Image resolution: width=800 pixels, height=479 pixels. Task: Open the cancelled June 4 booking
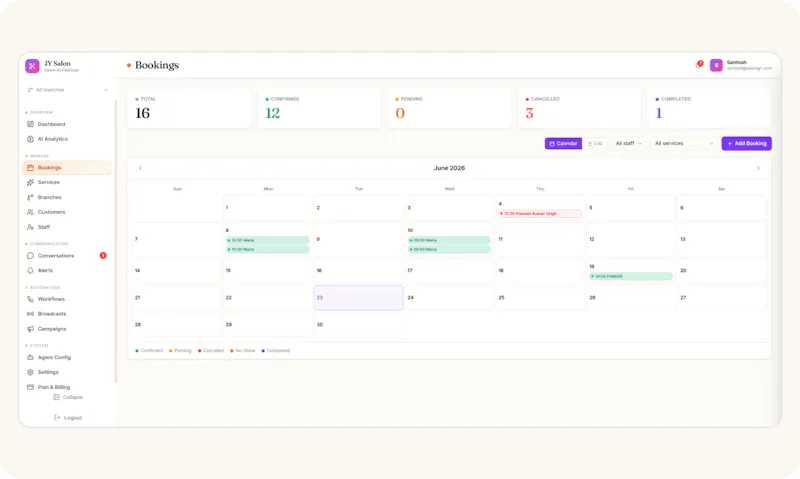point(540,214)
